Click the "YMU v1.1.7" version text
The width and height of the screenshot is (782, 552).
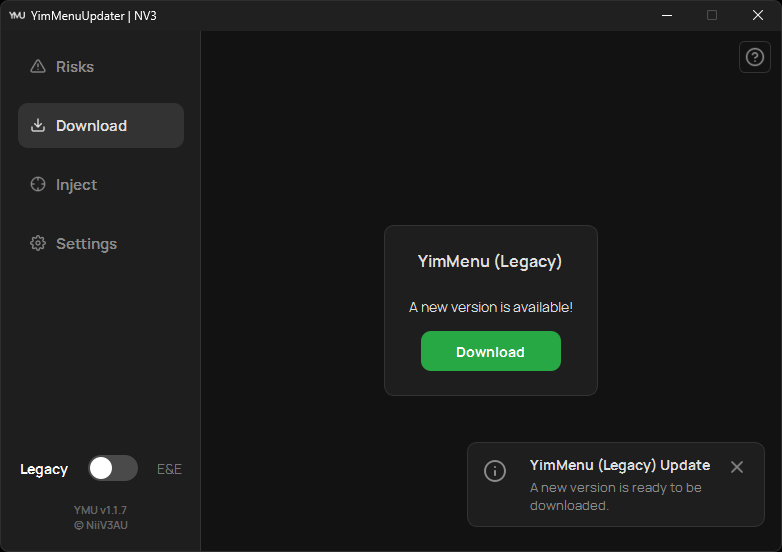[x=100, y=510]
